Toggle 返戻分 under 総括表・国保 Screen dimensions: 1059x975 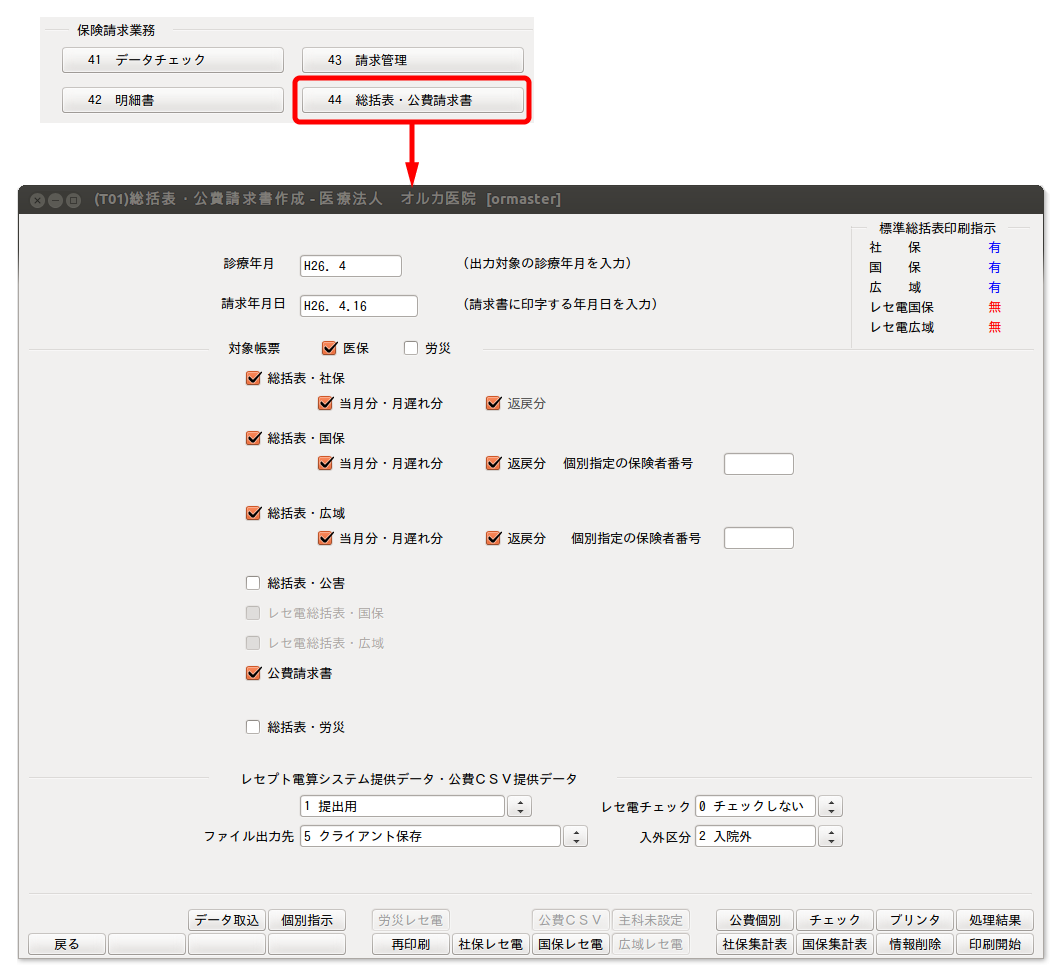(x=494, y=464)
